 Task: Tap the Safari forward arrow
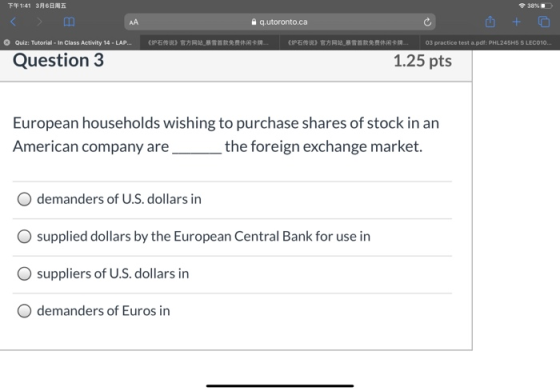pos(39,22)
